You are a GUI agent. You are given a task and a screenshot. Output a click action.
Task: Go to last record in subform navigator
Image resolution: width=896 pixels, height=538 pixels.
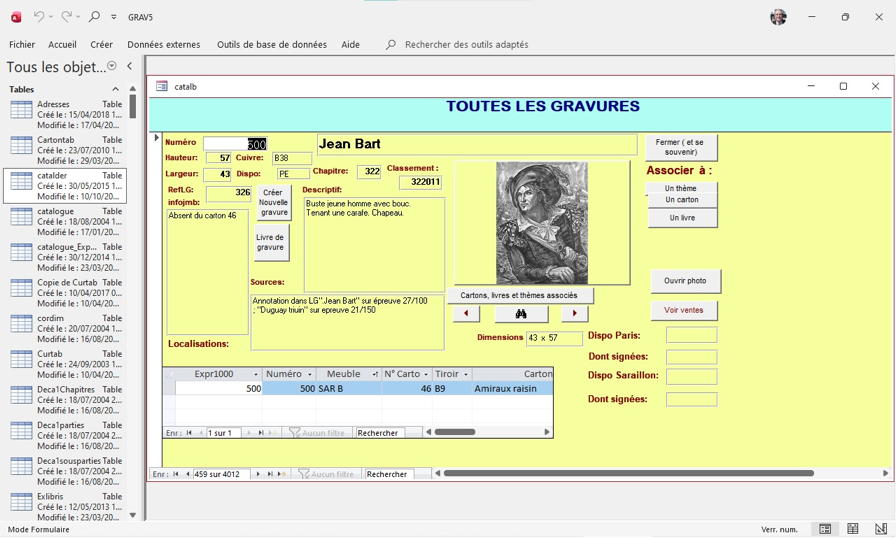[x=261, y=433]
